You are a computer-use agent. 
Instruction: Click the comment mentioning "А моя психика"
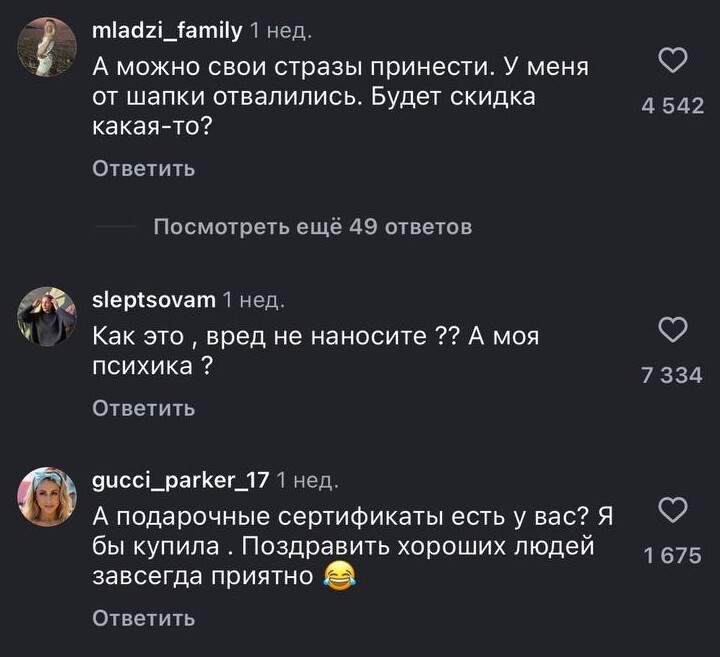(x=315, y=351)
